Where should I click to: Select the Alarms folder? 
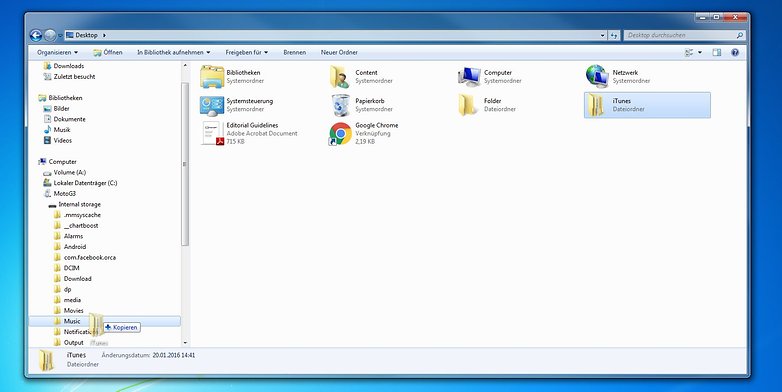coord(68,236)
